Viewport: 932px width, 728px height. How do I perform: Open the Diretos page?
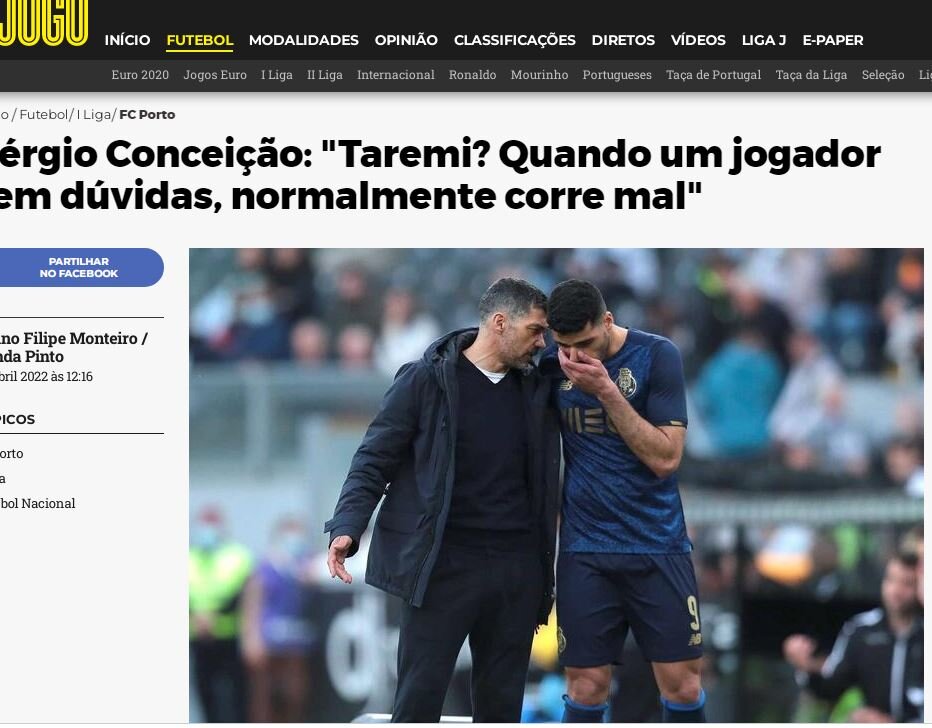(x=623, y=40)
